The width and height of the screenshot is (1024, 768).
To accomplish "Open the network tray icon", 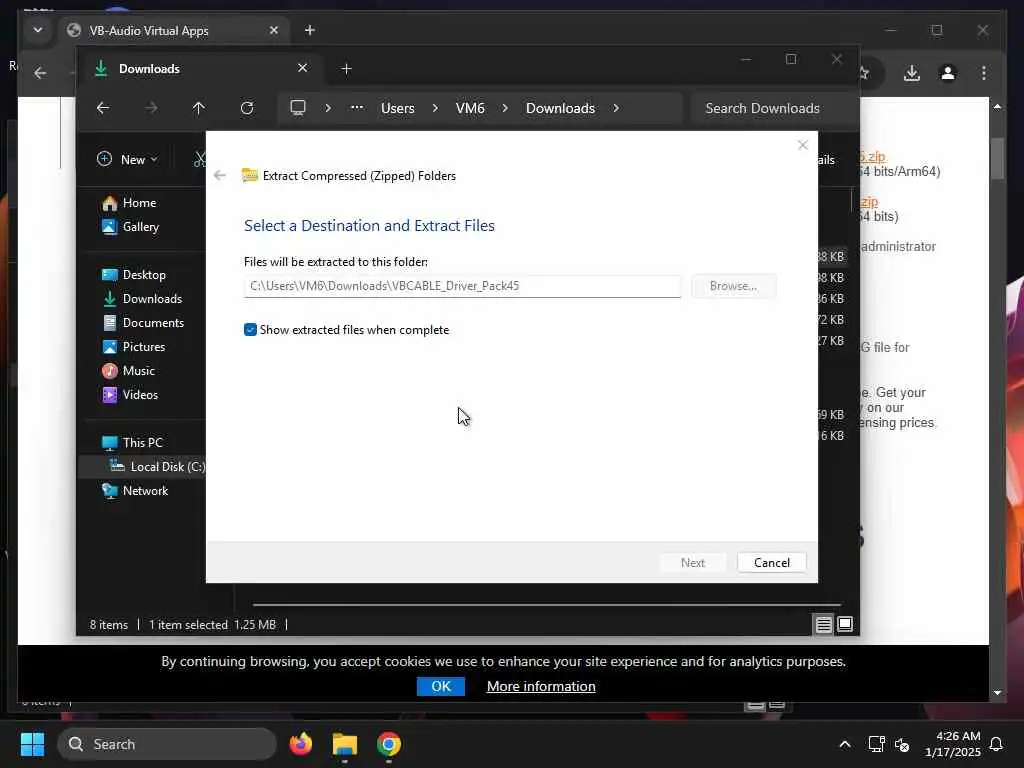I will (876, 744).
